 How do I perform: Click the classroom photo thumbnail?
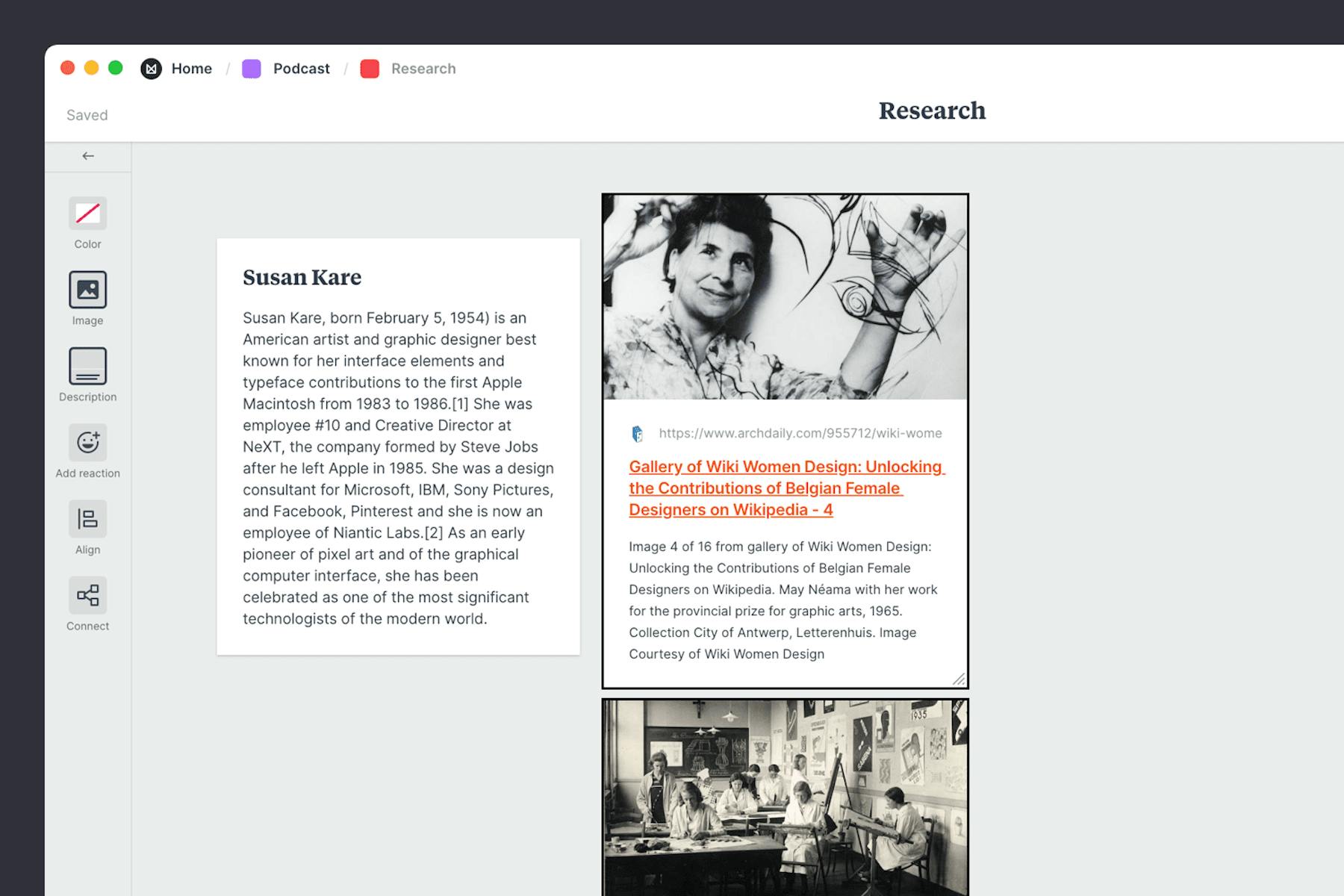(785, 799)
